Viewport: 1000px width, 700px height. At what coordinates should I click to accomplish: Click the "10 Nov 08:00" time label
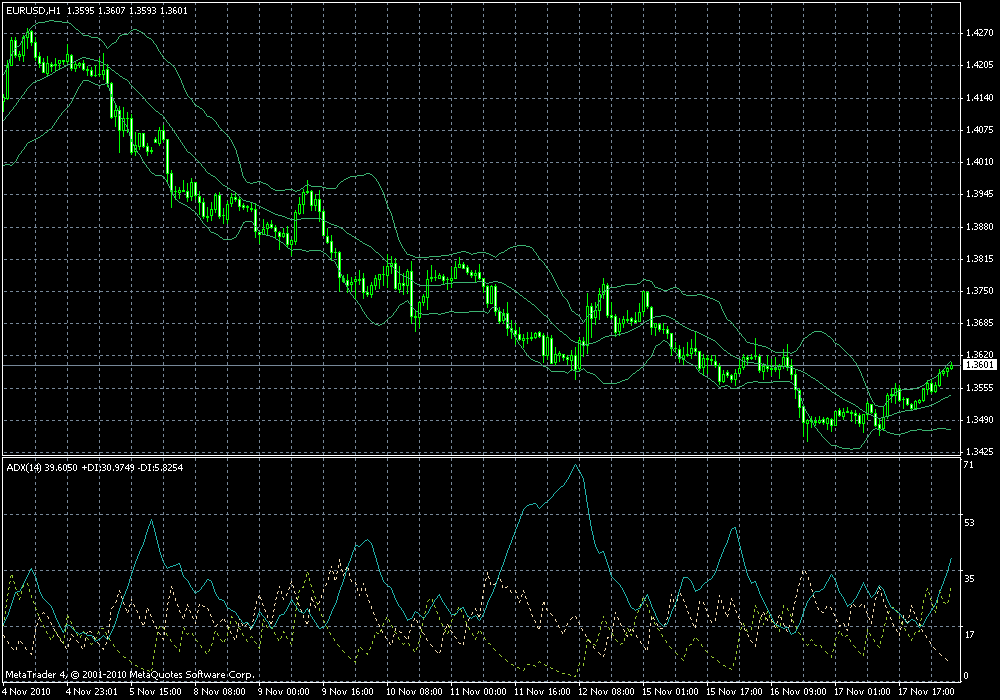414,692
